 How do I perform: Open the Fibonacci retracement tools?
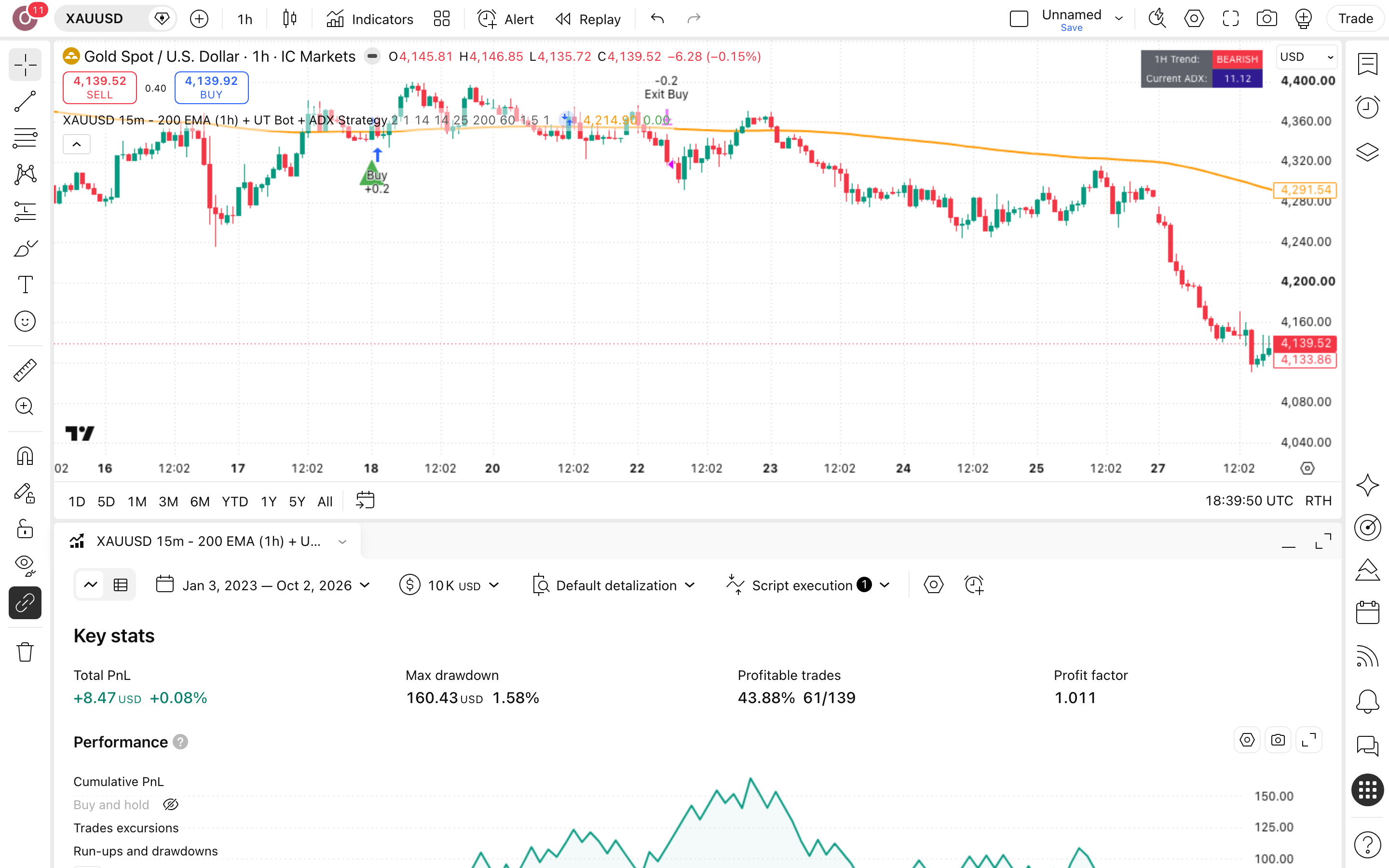click(25, 138)
